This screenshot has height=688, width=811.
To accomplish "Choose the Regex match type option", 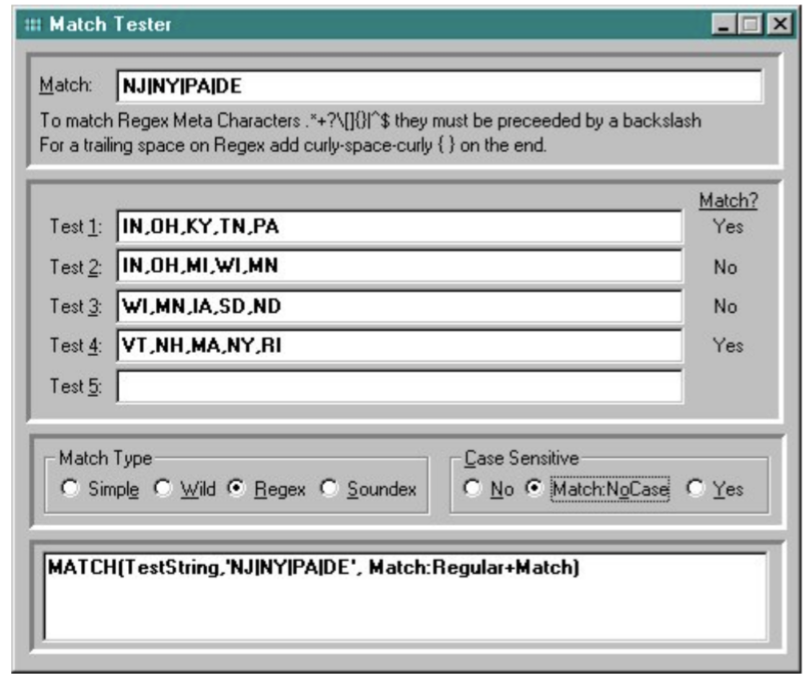I will click(x=235, y=489).
